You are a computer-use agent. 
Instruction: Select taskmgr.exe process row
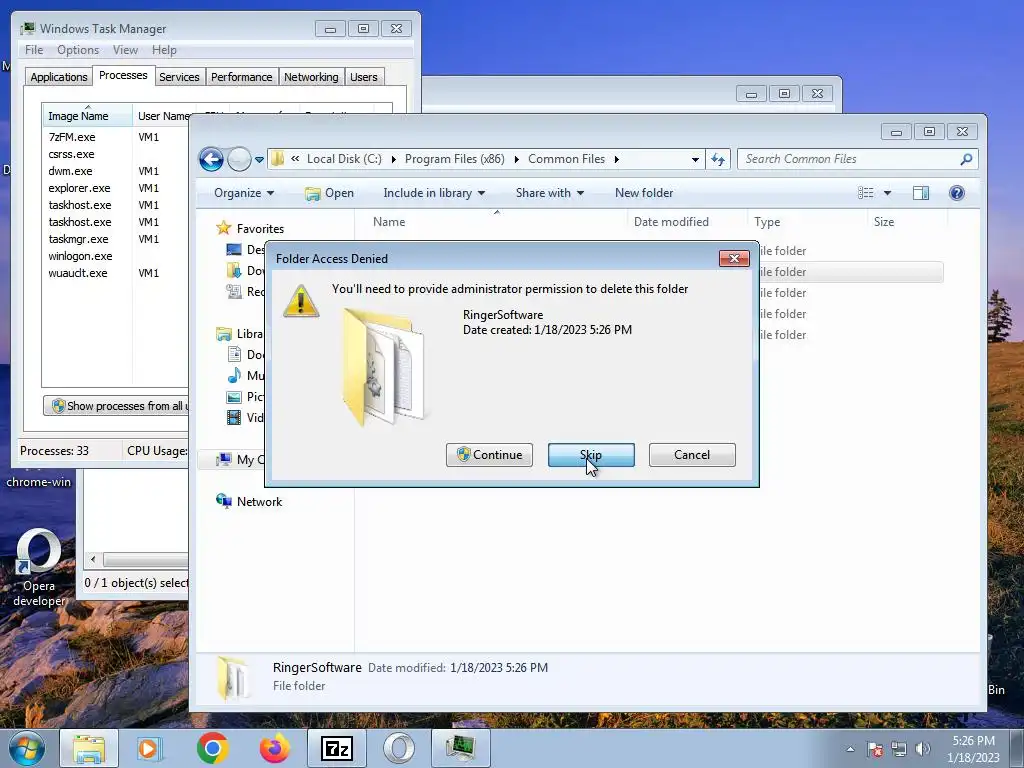coord(116,239)
